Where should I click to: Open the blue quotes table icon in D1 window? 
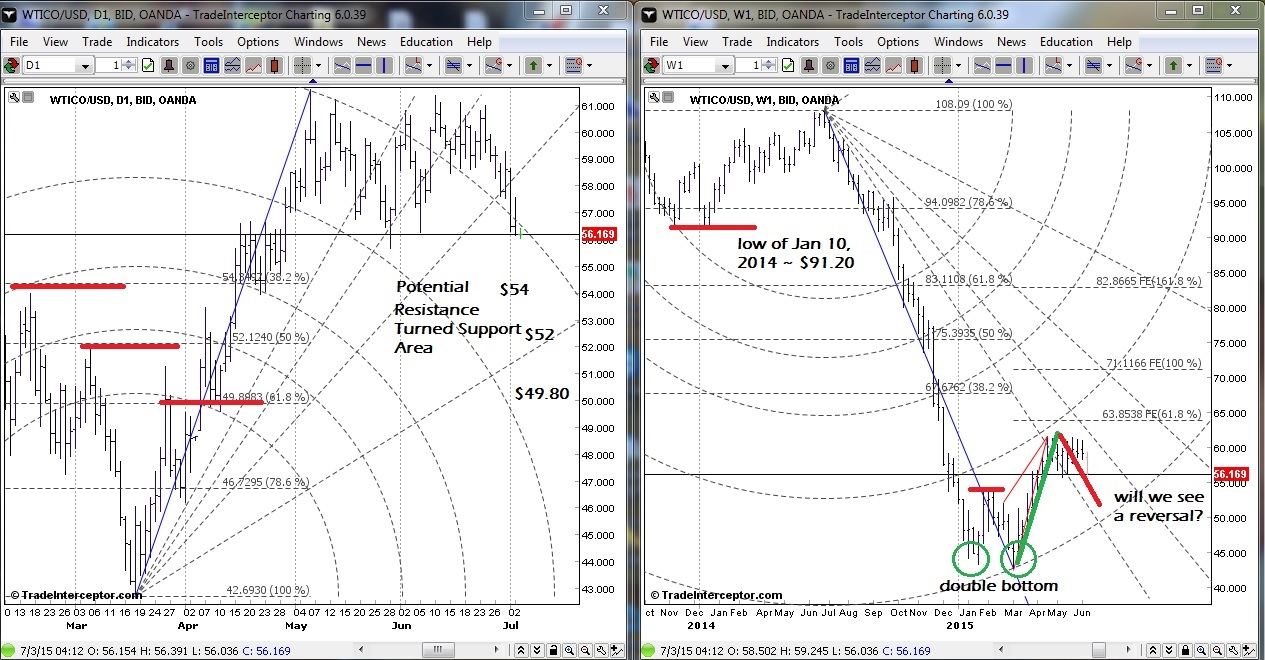click(x=211, y=65)
